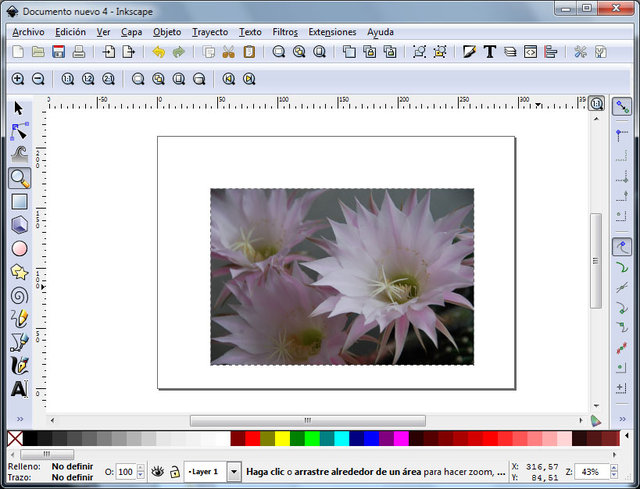This screenshot has height=489, width=640.
Task: Open the Layer 1 dropdown
Action: (x=234, y=471)
